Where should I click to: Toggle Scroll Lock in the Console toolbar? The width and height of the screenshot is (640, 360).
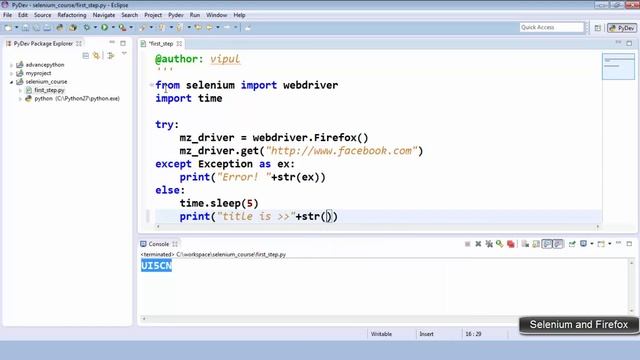coord(536,244)
